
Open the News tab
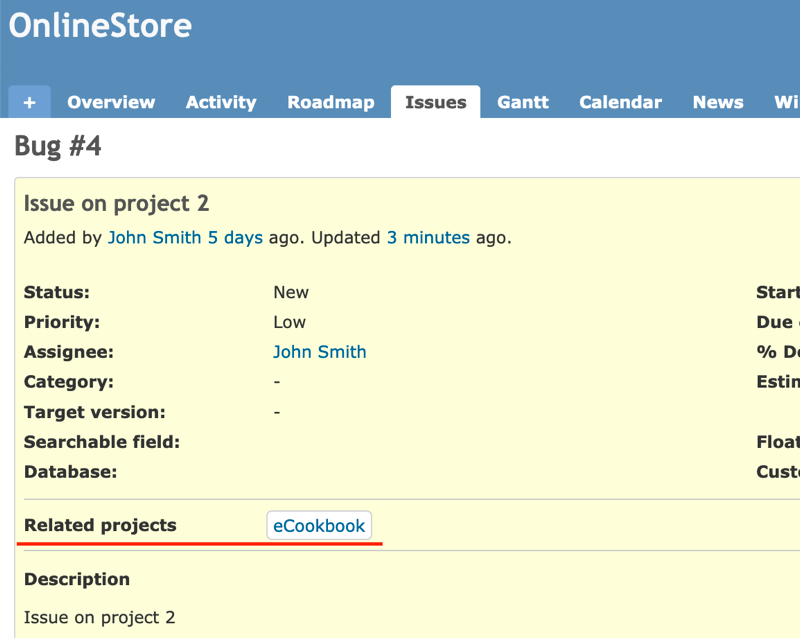pos(718,102)
